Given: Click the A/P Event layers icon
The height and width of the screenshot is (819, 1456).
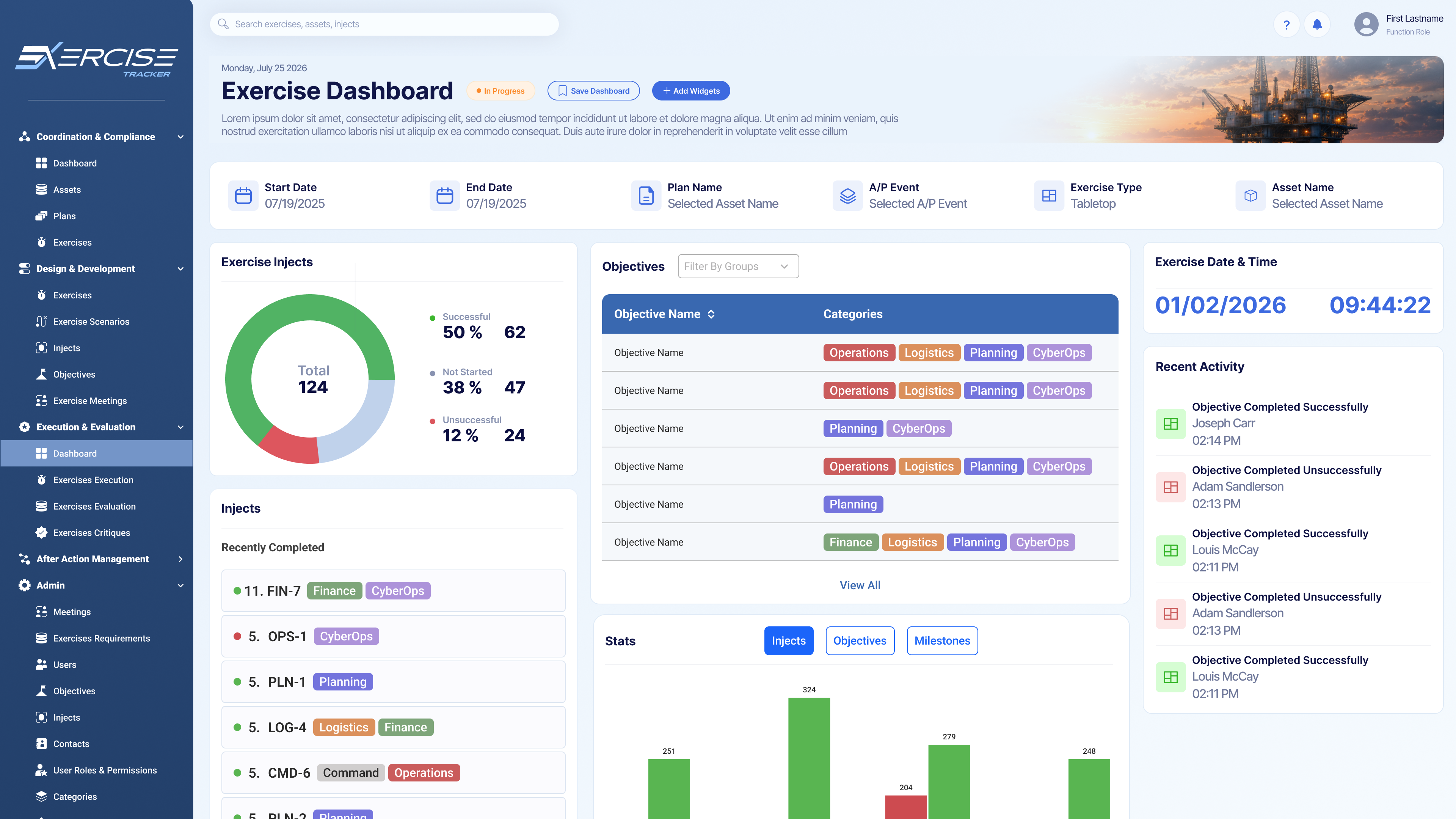Looking at the screenshot, I should [847, 196].
